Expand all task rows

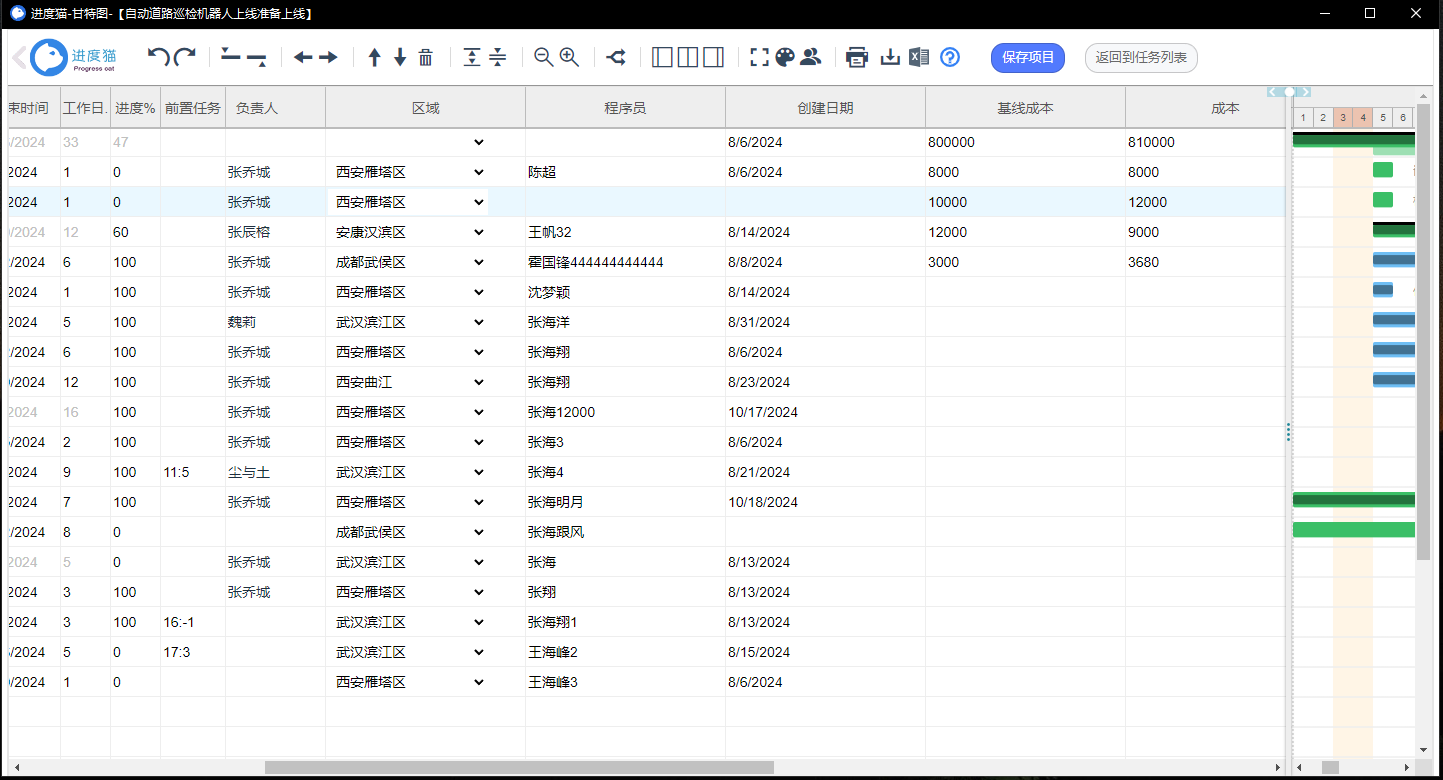pyautogui.click(x=472, y=58)
